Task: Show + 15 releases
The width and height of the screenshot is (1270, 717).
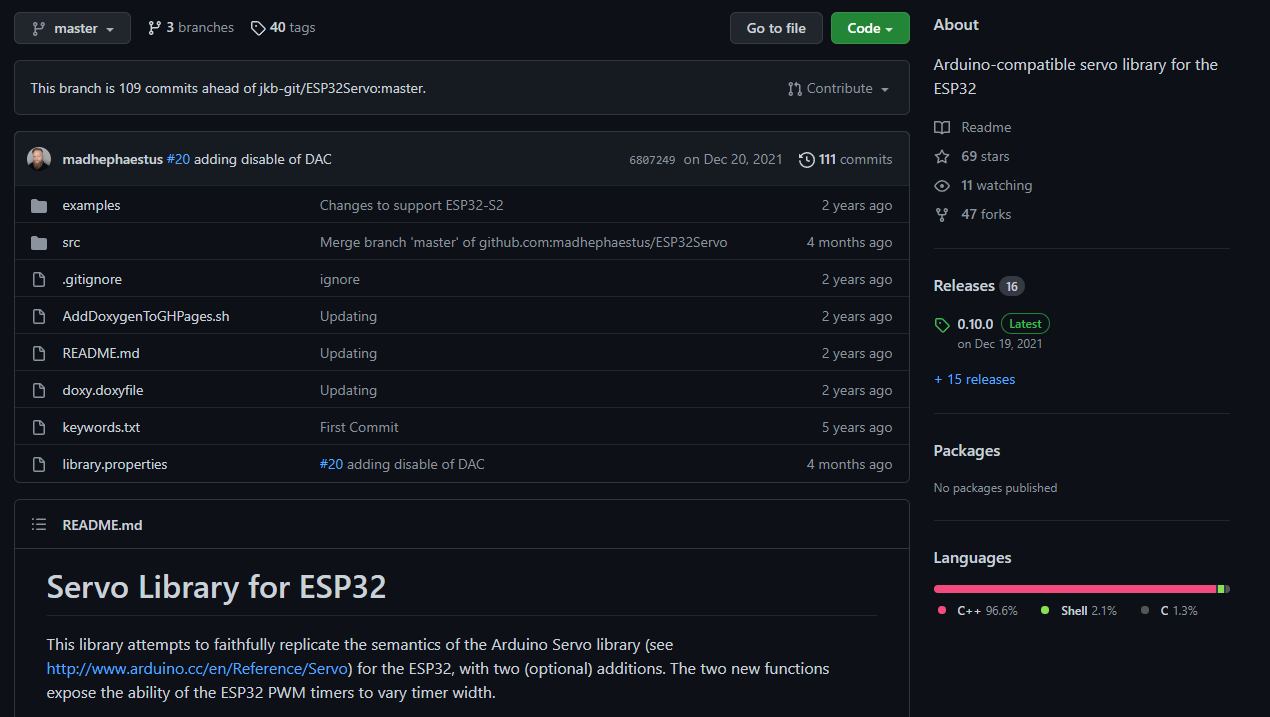Action: 974,379
